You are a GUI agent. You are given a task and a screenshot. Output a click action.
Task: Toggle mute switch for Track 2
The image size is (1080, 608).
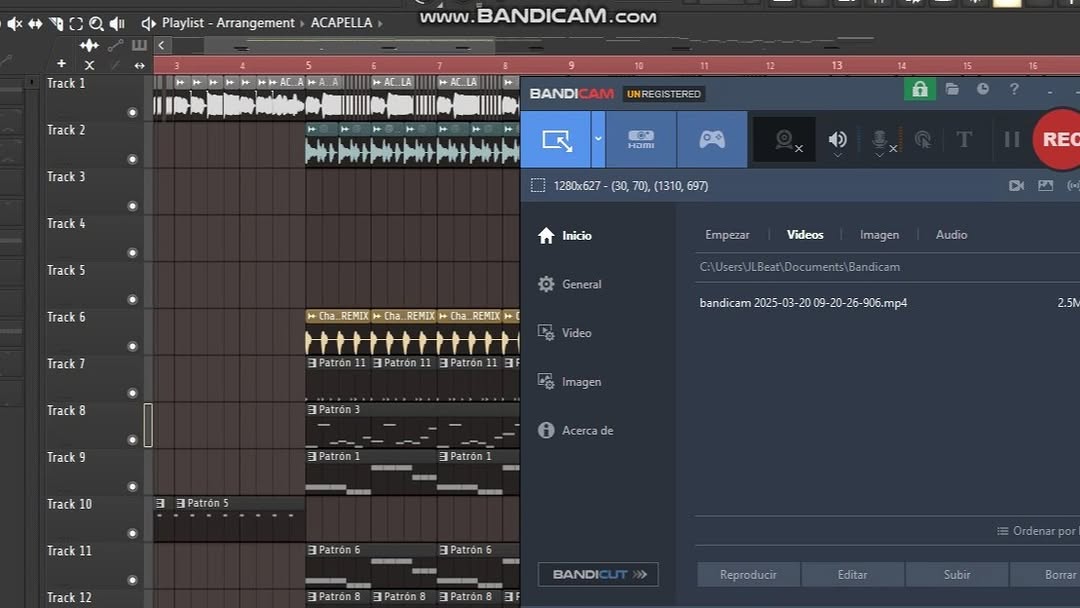132,159
